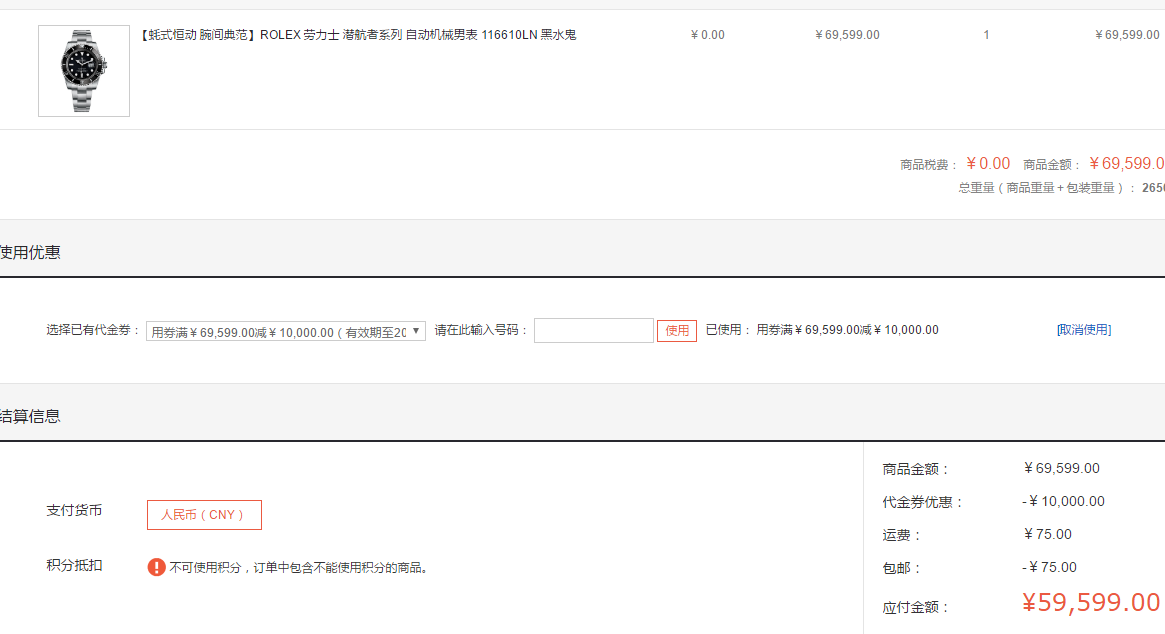
Task: Click the 已使用 applied voucher text
Action: 822,330
